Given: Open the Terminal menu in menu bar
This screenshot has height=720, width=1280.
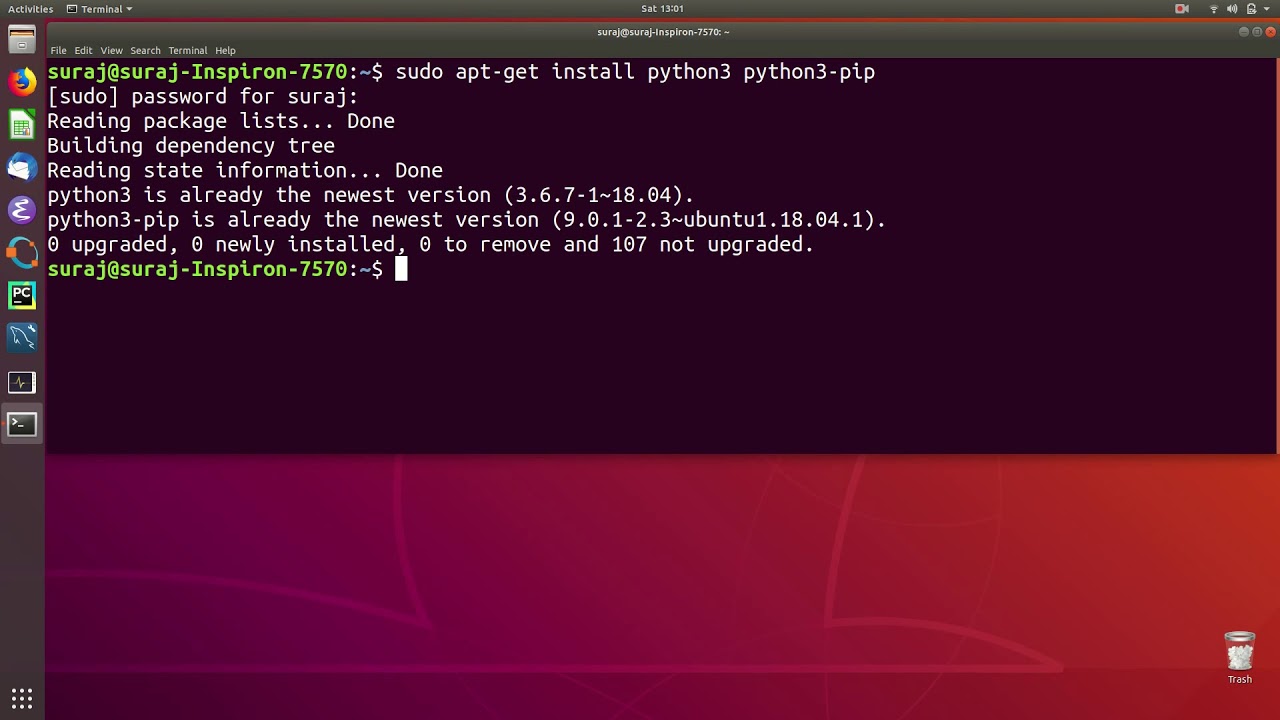Looking at the screenshot, I should (x=187, y=50).
